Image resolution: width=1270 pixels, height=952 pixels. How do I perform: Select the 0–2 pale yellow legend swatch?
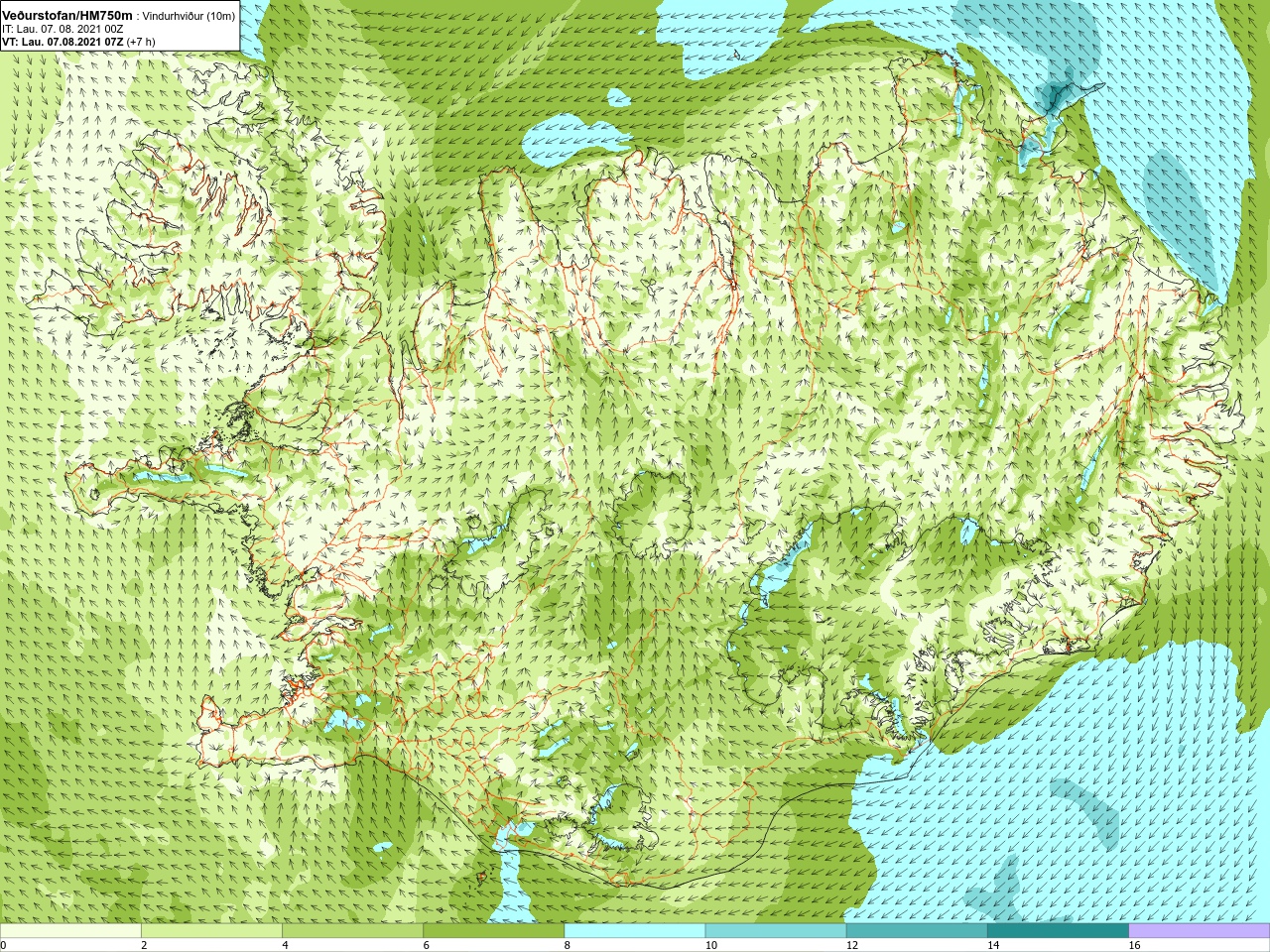coord(70,931)
